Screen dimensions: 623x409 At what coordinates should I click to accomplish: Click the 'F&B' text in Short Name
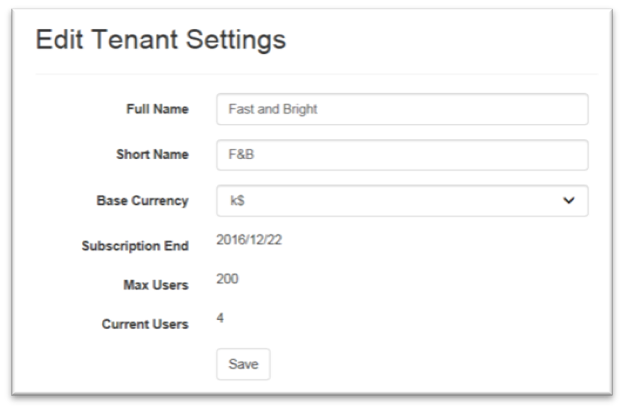[241, 154]
